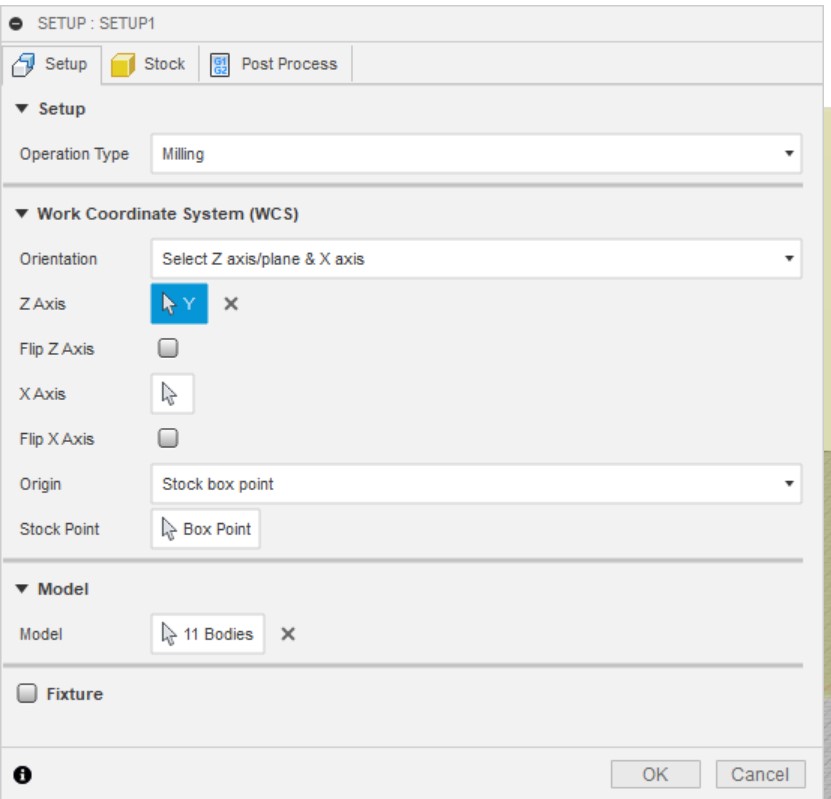Clear the Z Axis selection with X
This screenshot has height=799, width=831.
tap(231, 304)
